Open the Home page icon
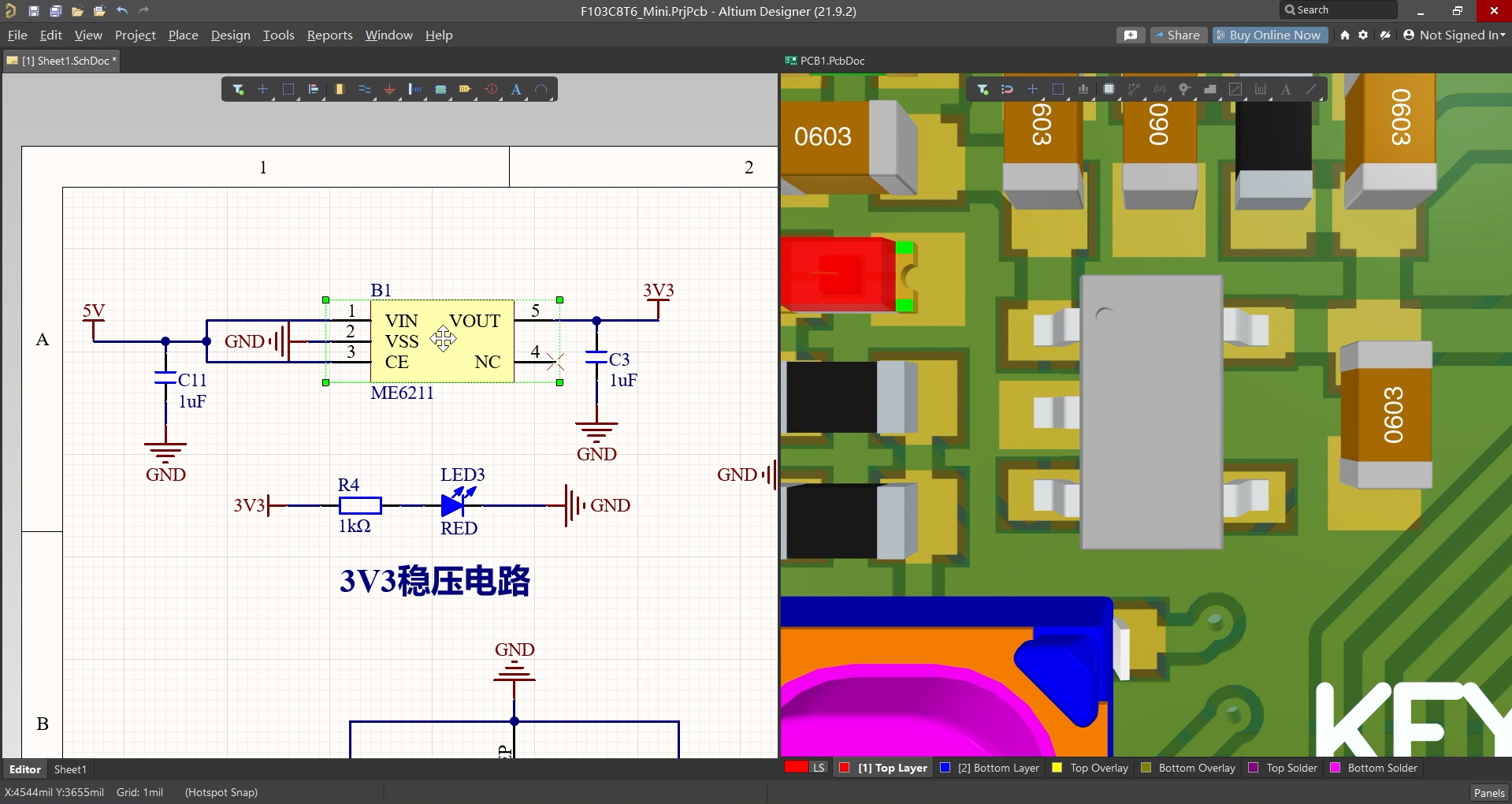Viewport: 1512px width, 804px height. (x=1345, y=35)
